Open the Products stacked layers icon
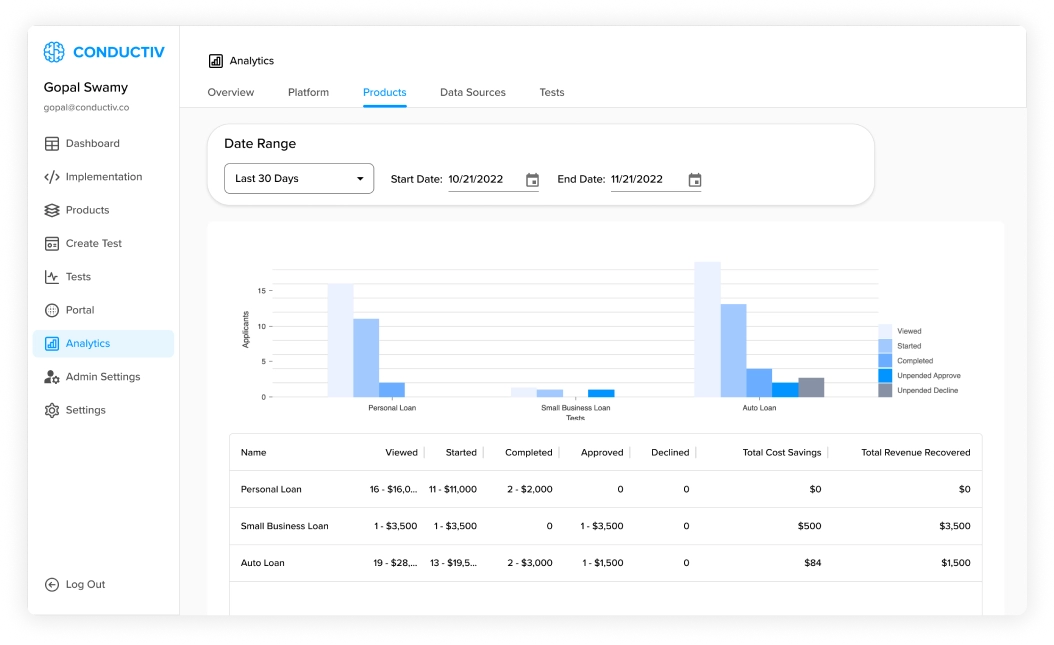Viewport: 1054px width, 645px height. [x=52, y=210]
